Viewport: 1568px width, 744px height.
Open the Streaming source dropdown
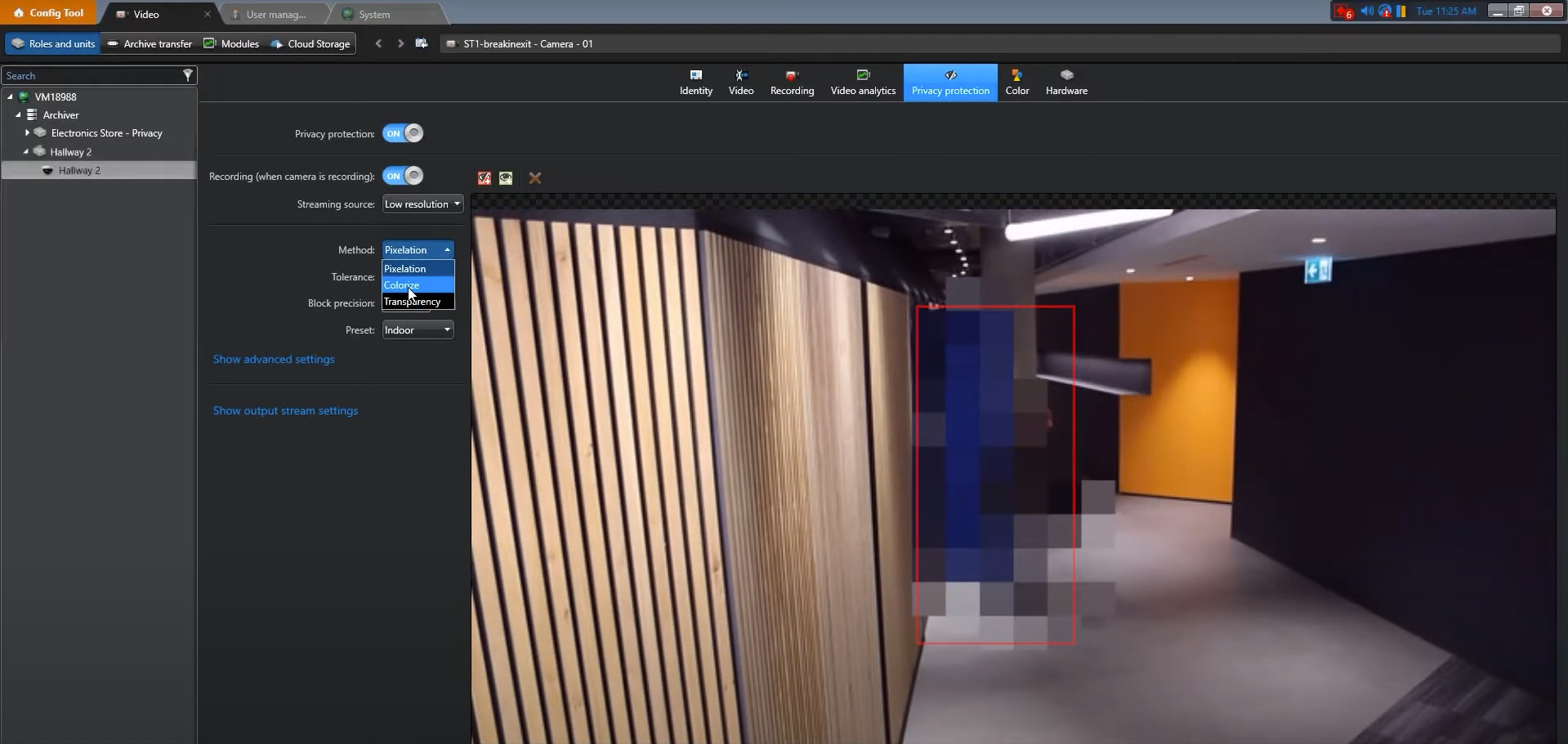pyautogui.click(x=422, y=204)
